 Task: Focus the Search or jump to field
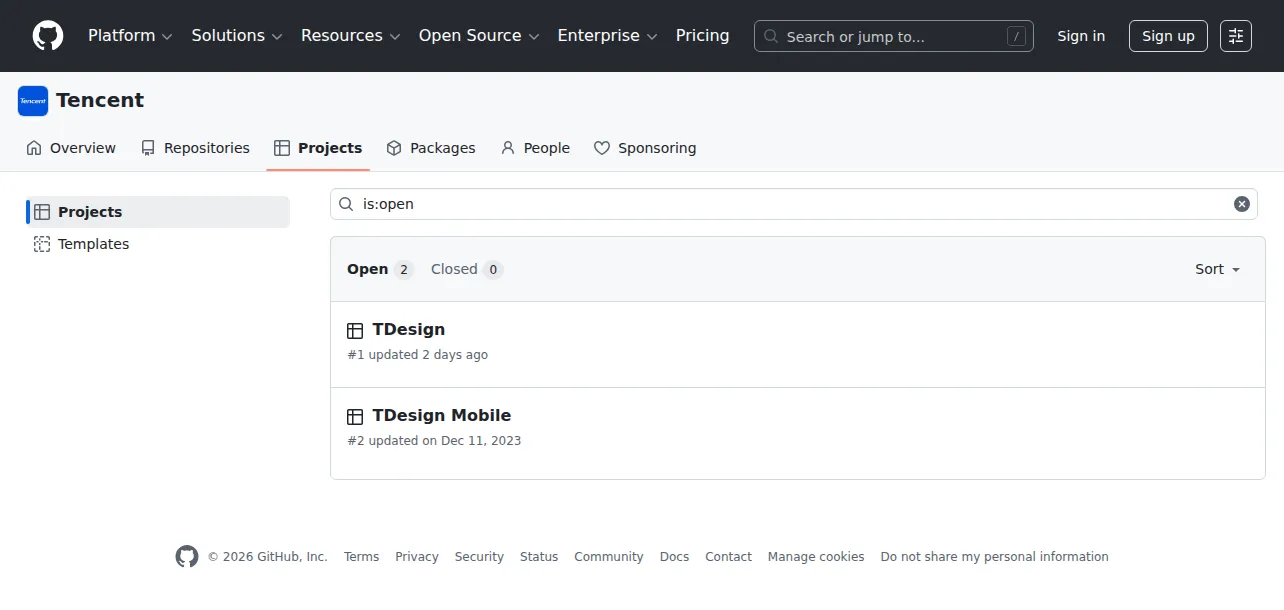coord(894,36)
